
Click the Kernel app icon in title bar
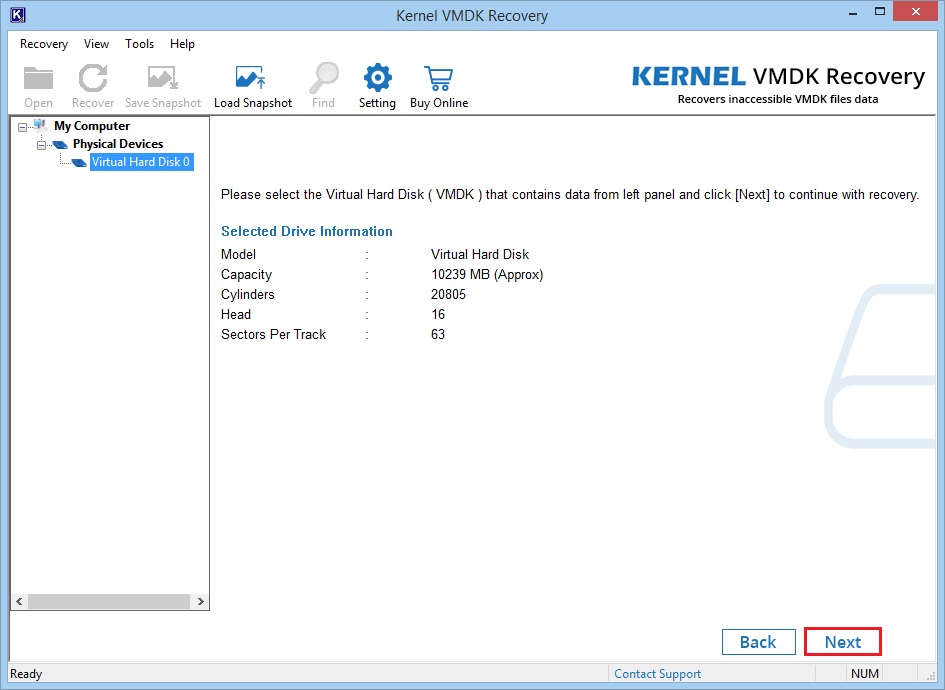[x=18, y=14]
